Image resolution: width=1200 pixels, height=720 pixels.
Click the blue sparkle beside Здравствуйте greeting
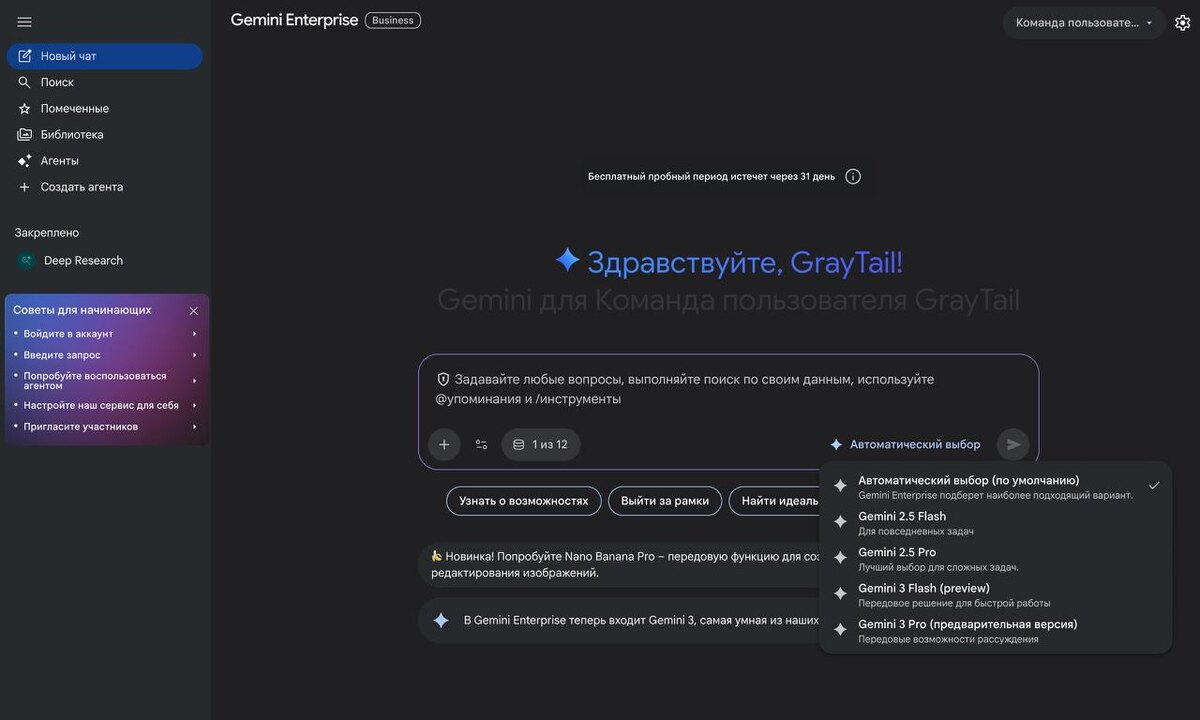coord(567,260)
